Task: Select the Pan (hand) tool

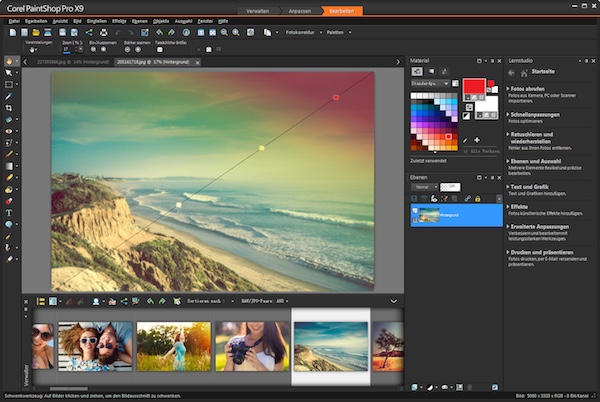Action: click(9, 61)
